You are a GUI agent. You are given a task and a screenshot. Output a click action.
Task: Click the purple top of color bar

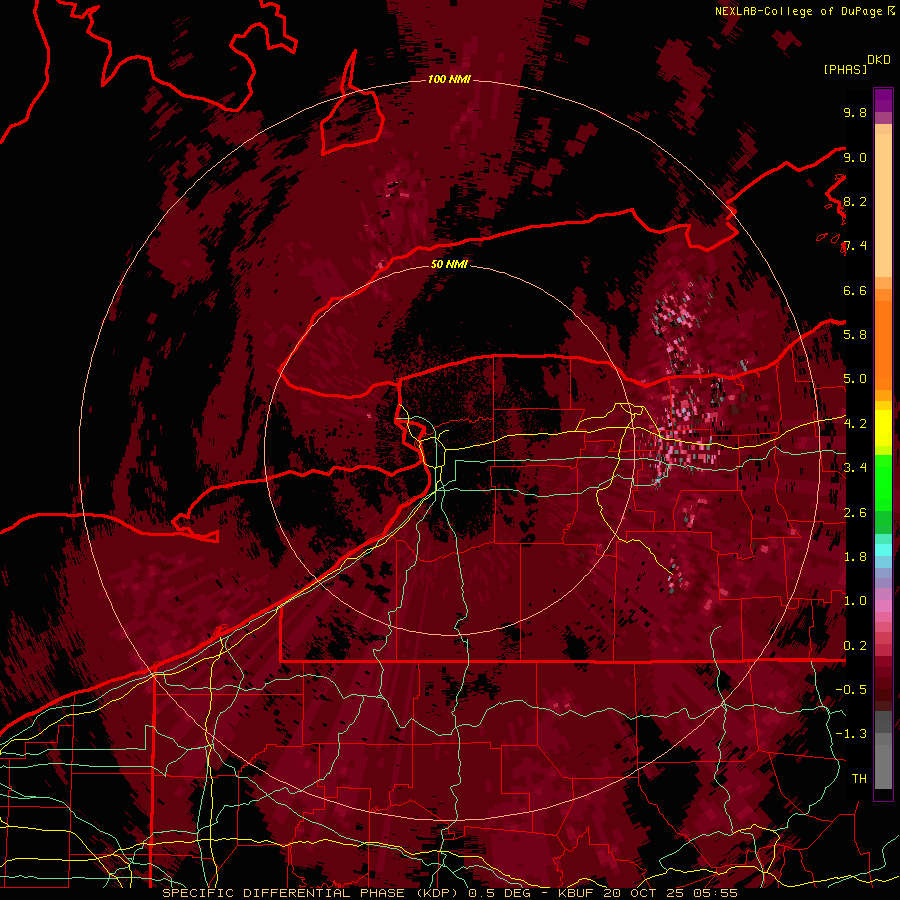[883, 100]
